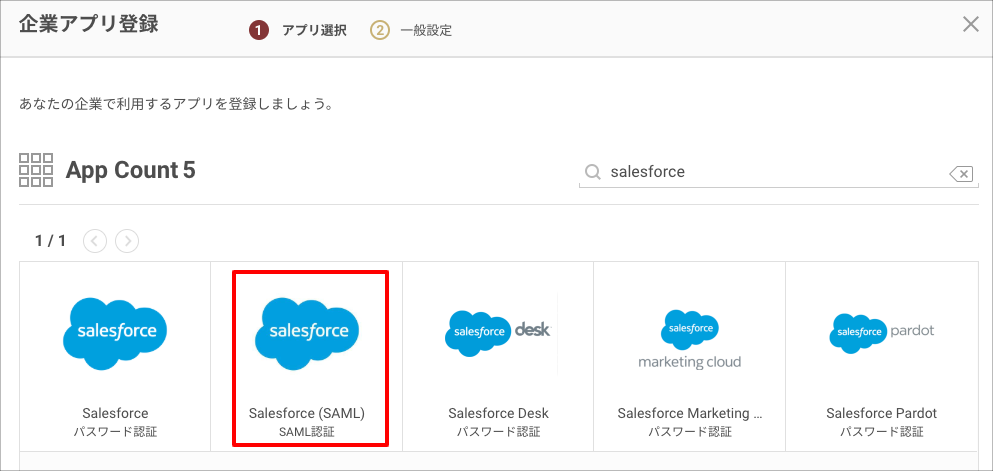Image resolution: width=993 pixels, height=471 pixels.
Task: Click the "Salesforce (SAML)" app name
Action: [x=307, y=413]
